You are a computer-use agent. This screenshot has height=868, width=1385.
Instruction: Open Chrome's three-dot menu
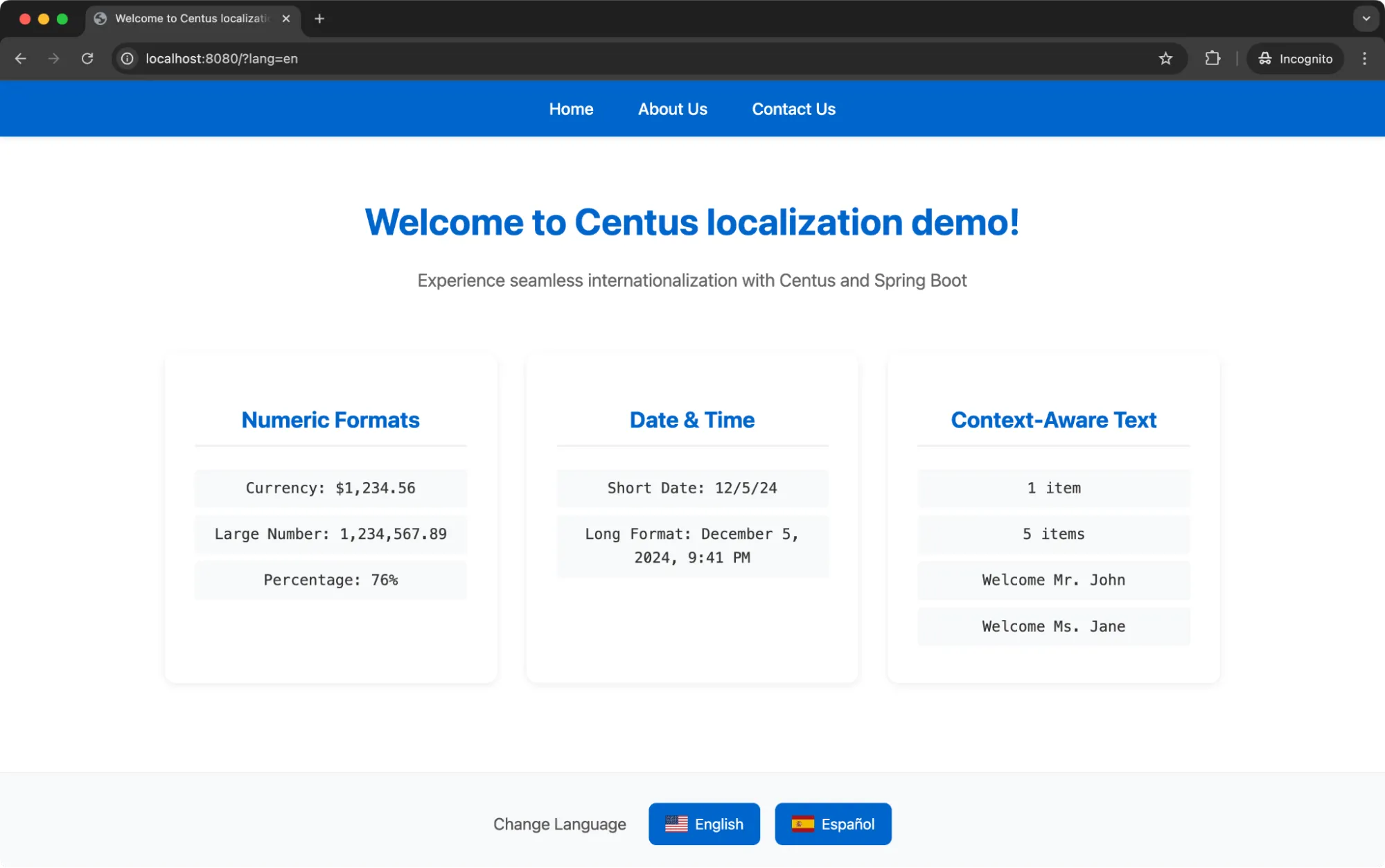[x=1364, y=58]
